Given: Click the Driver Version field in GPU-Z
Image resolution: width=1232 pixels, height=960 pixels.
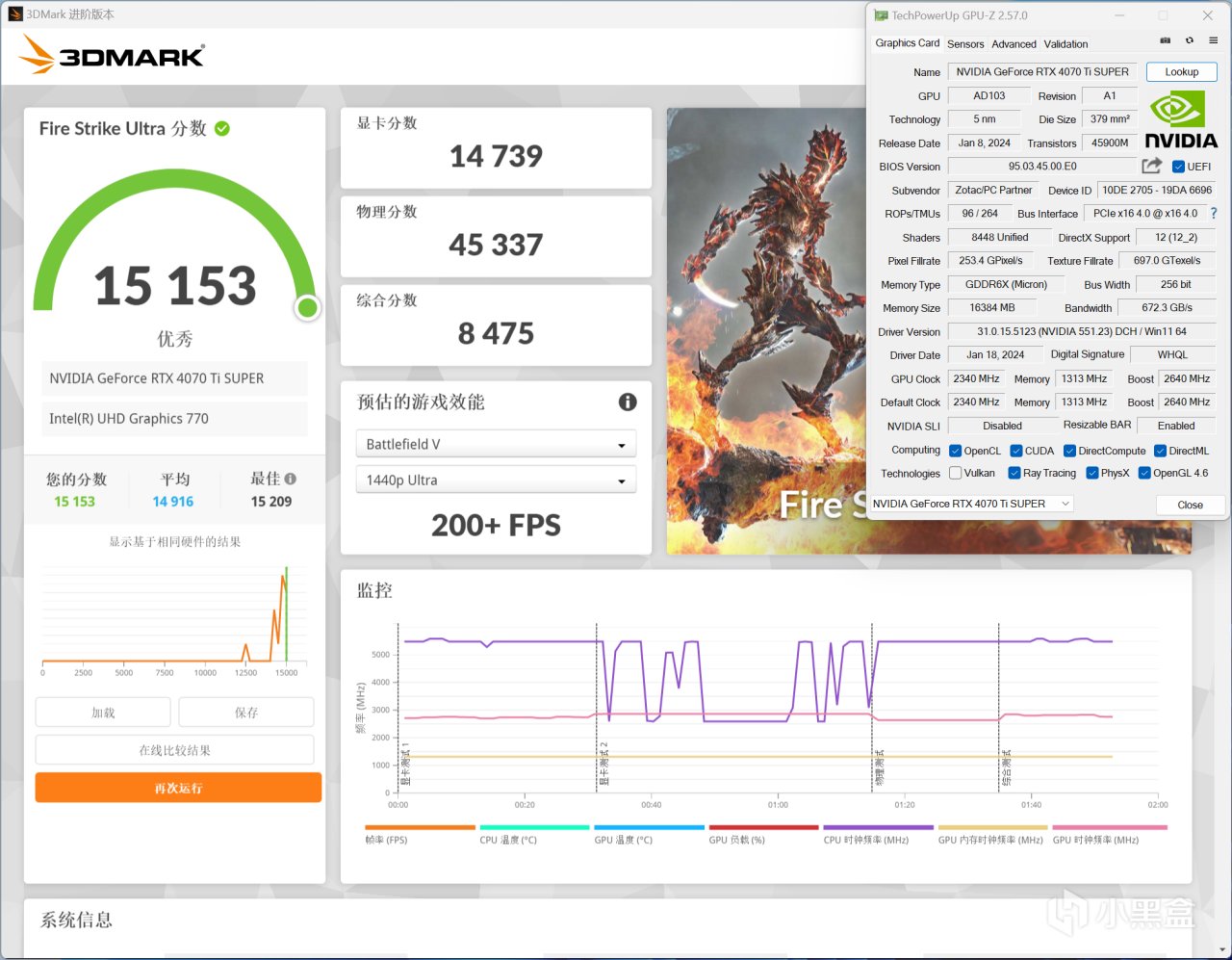Looking at the screenshot, I should (1082, 331).
